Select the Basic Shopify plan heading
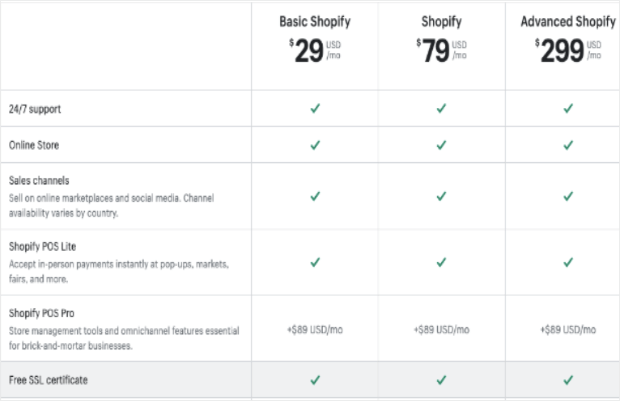The image size is (620, 401). [315, 21]
